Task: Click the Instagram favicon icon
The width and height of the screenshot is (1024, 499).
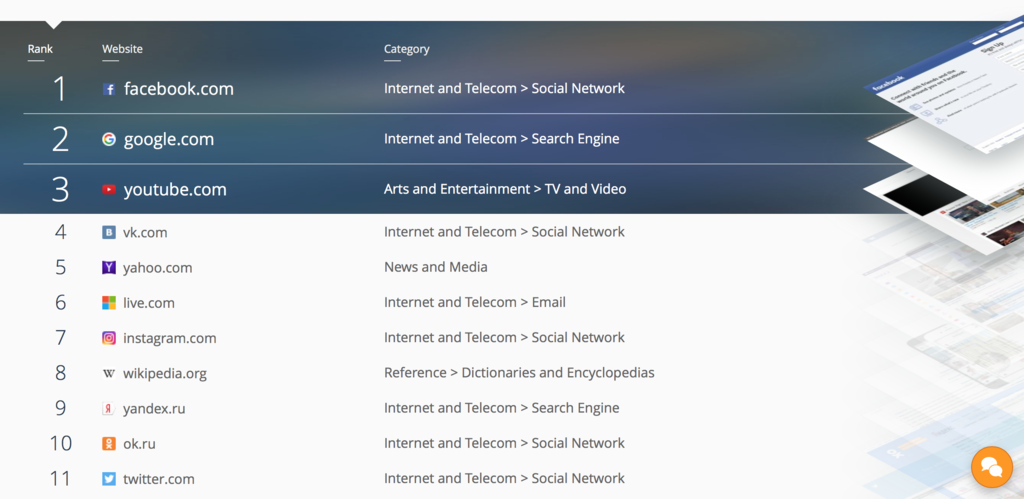Action: (x=109, y=338)
